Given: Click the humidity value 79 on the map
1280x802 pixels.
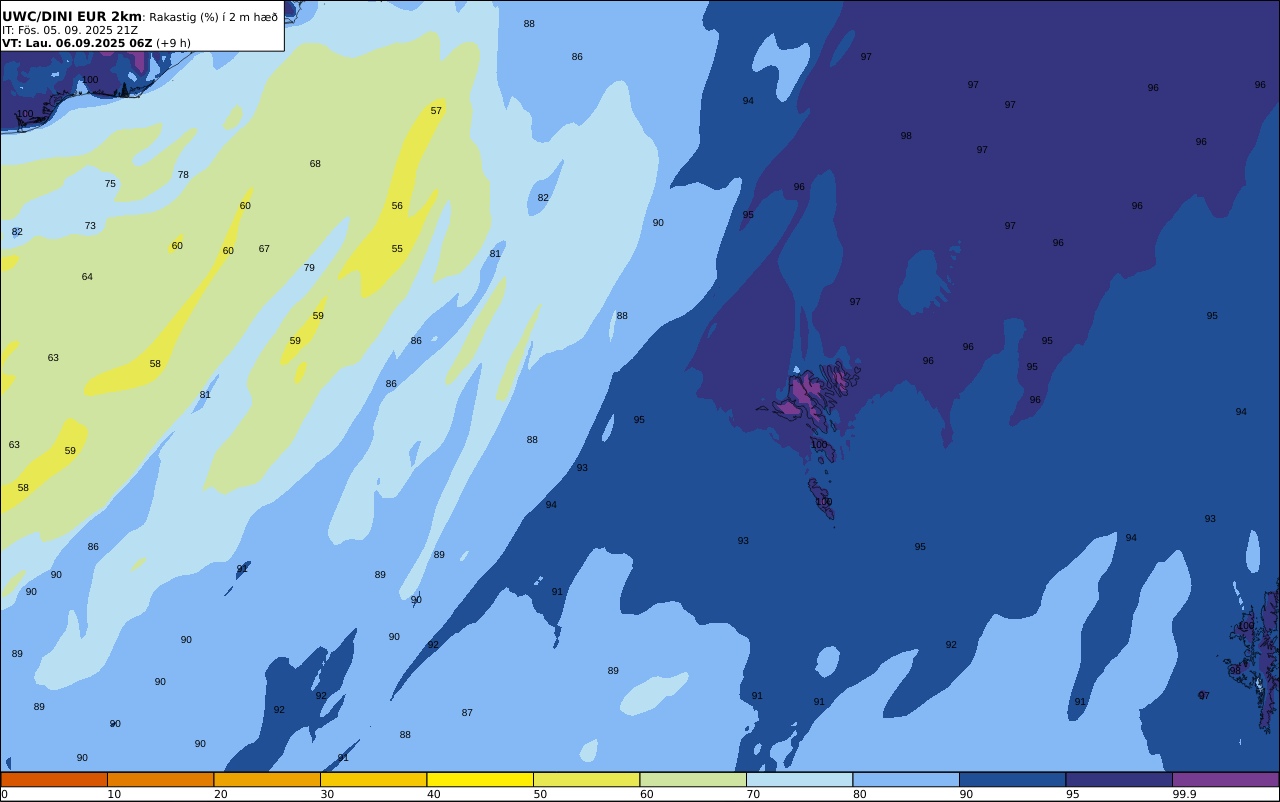Looking at the screenshot, I should (x=309, y=268).
